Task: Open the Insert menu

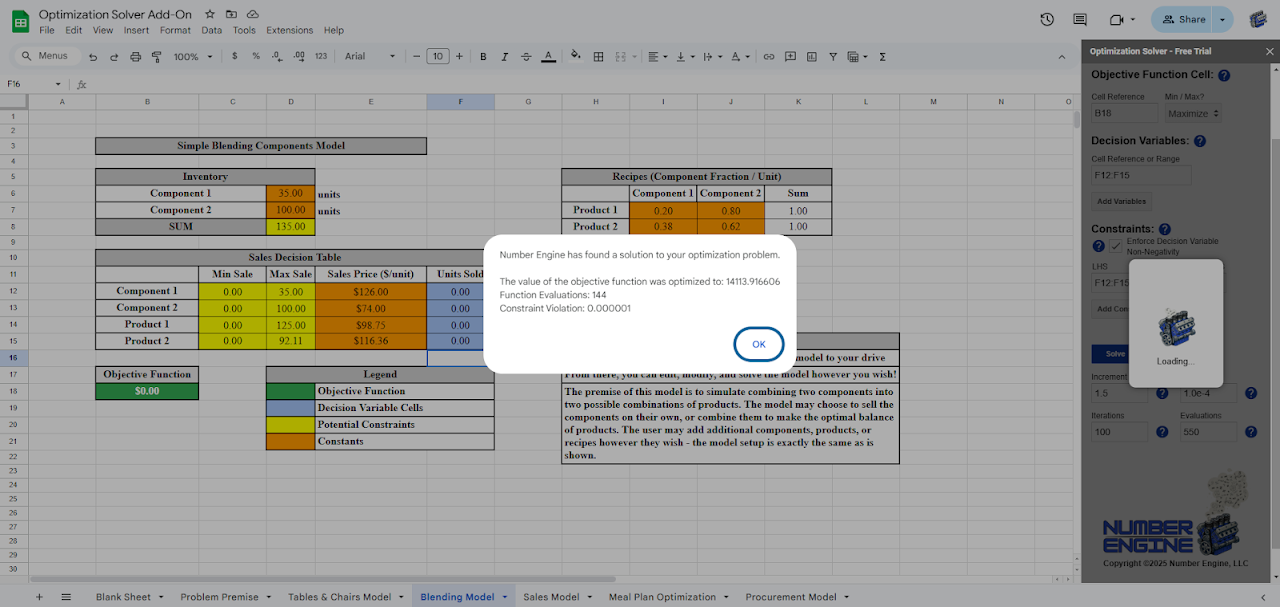Action: [136, 31]
